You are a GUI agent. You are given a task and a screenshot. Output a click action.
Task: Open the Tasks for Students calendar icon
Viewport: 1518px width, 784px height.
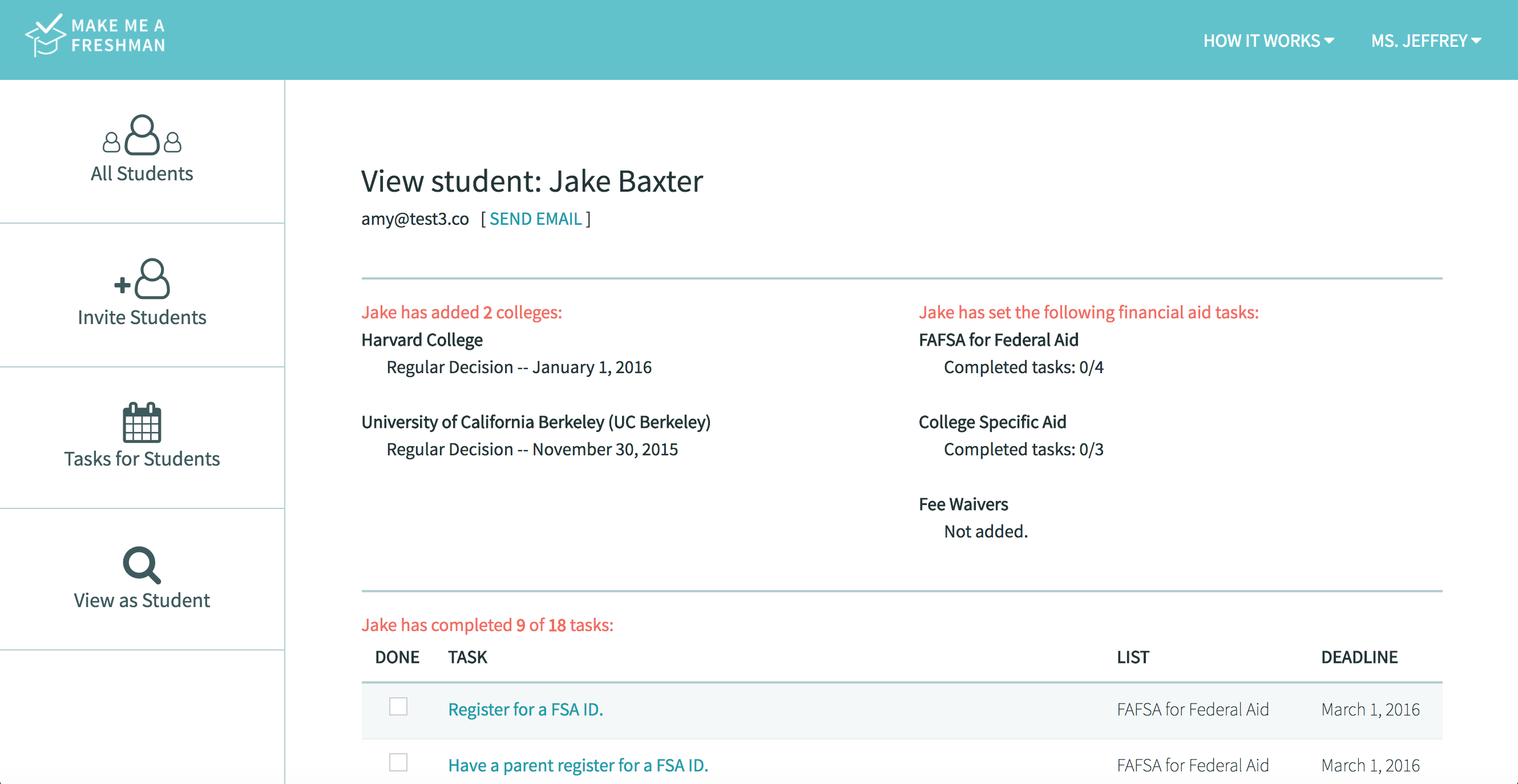point(142,422)
